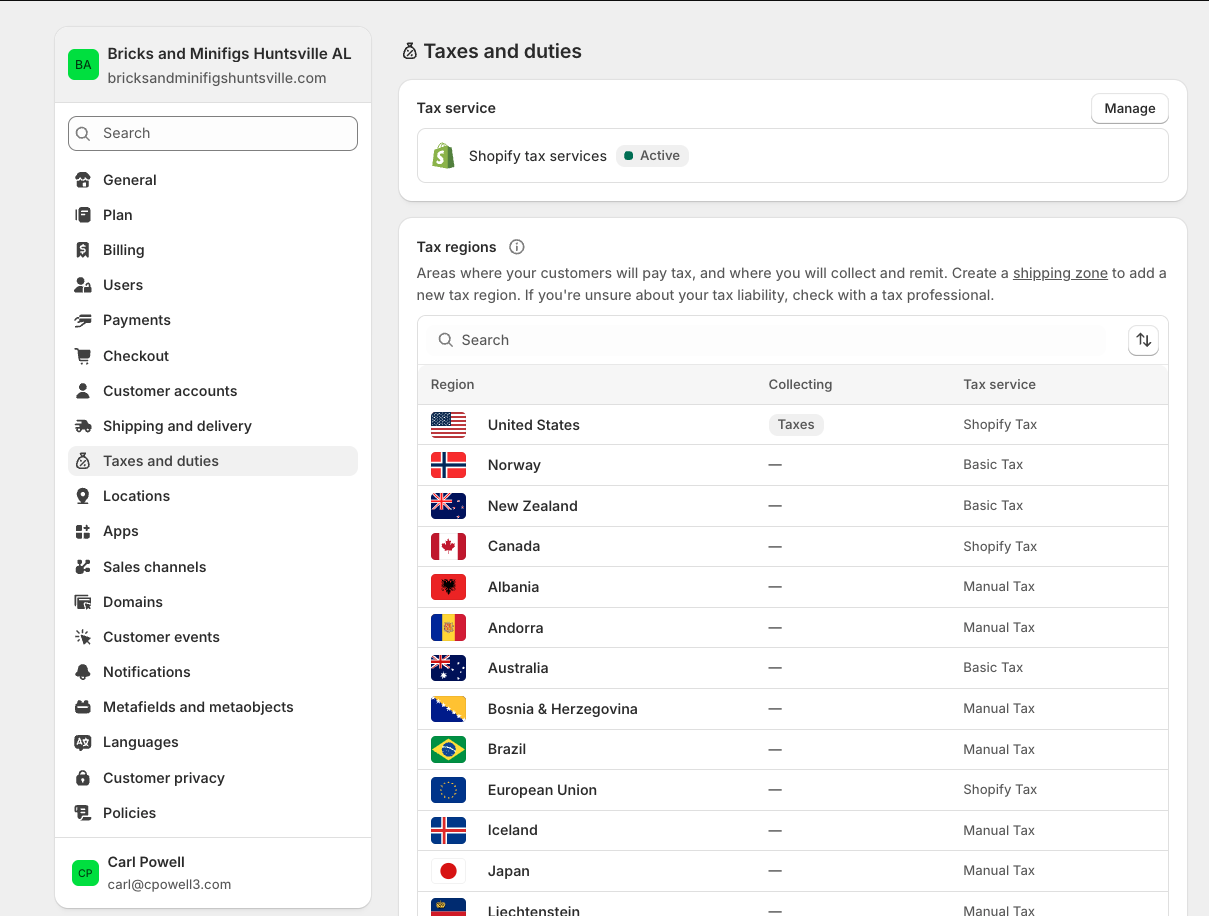This screenshot has width=1209, height=916.
Task: Click the Collecting column header
Action: click(x=800, y=385)
